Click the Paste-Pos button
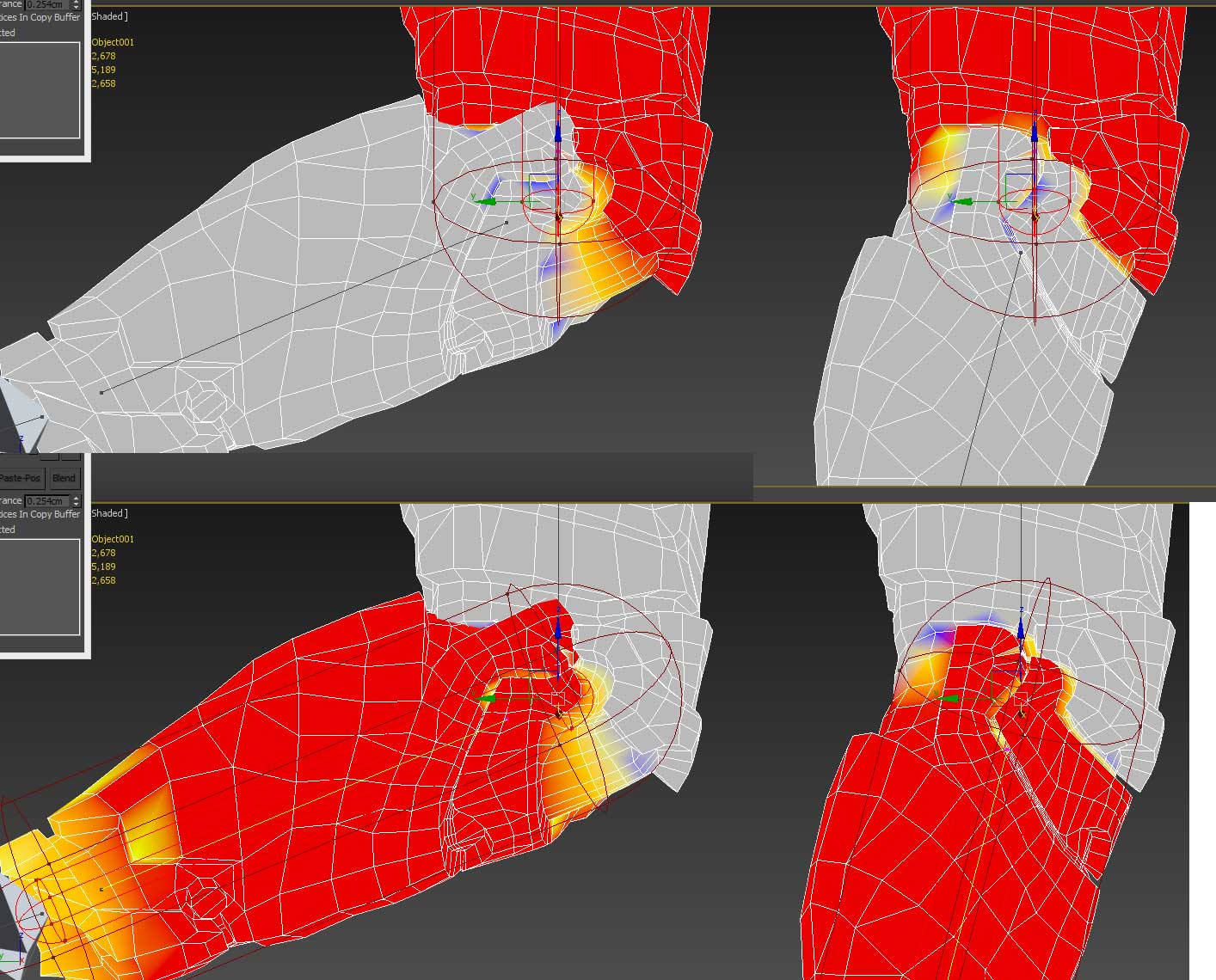 [x=21, y=478]
